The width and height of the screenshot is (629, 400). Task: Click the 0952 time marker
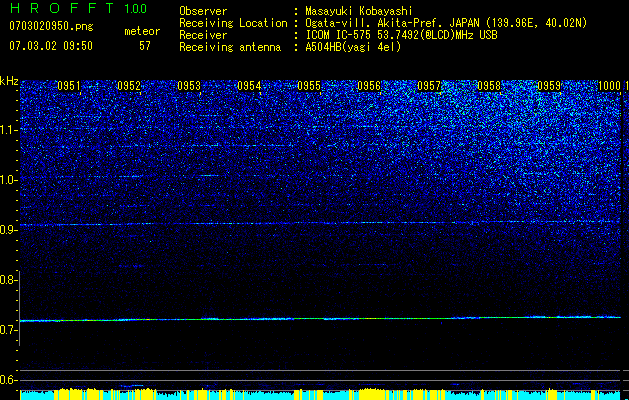coord(129,86)
